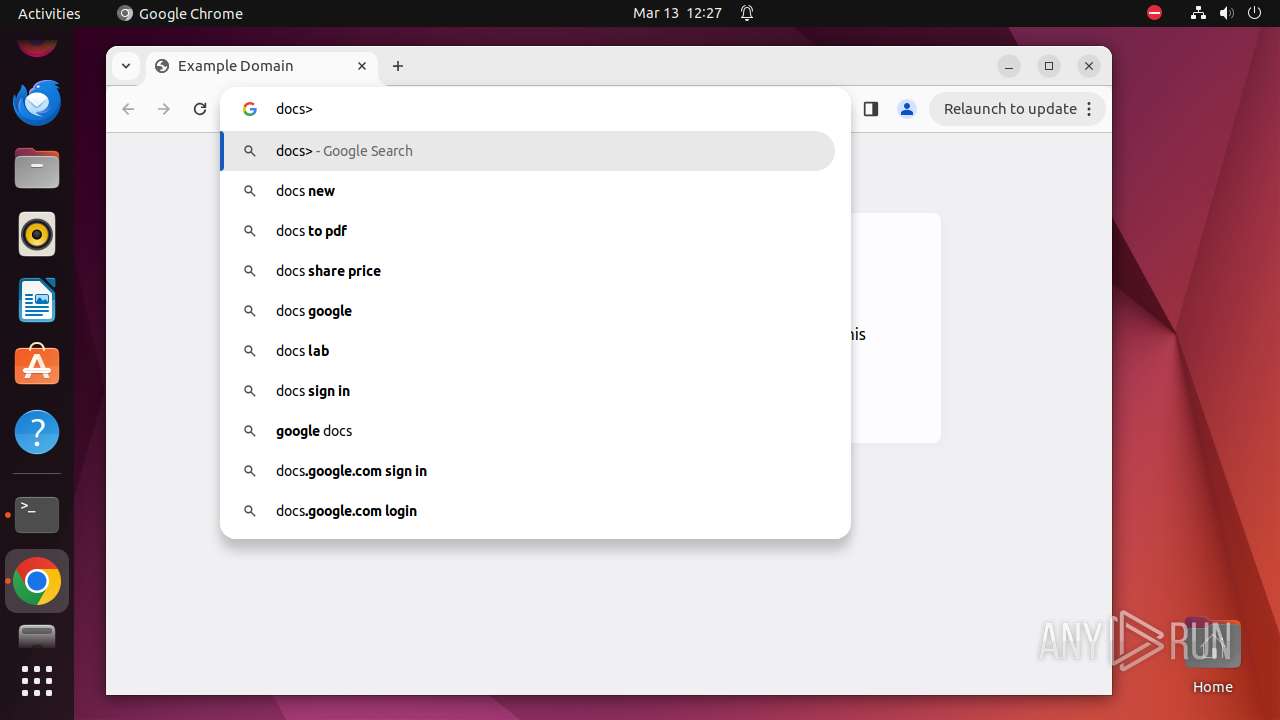Choose the 'docs to pdf' suggestion
This screenshot has width=1280, height=720.
tap(528, 231)
